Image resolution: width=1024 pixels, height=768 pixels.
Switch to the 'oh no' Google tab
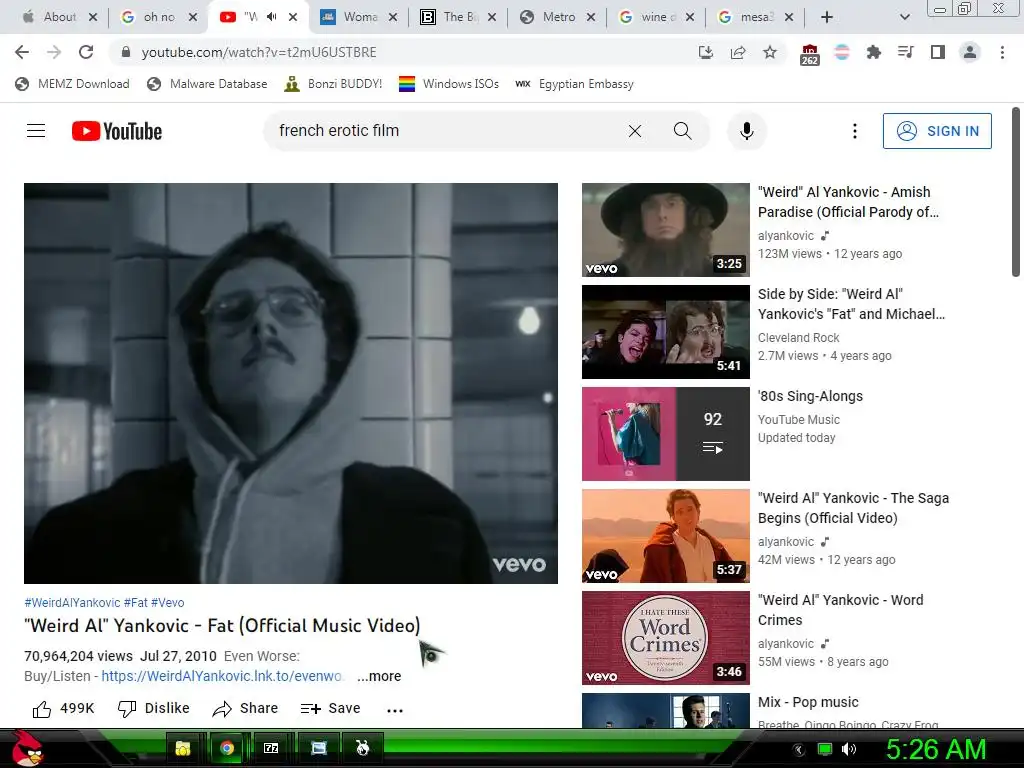tap(159, 17)
